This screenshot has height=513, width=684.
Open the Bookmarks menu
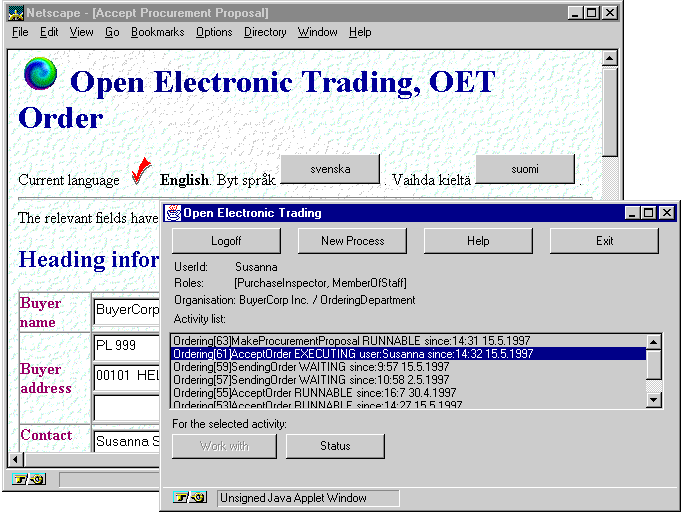[157, 32]
